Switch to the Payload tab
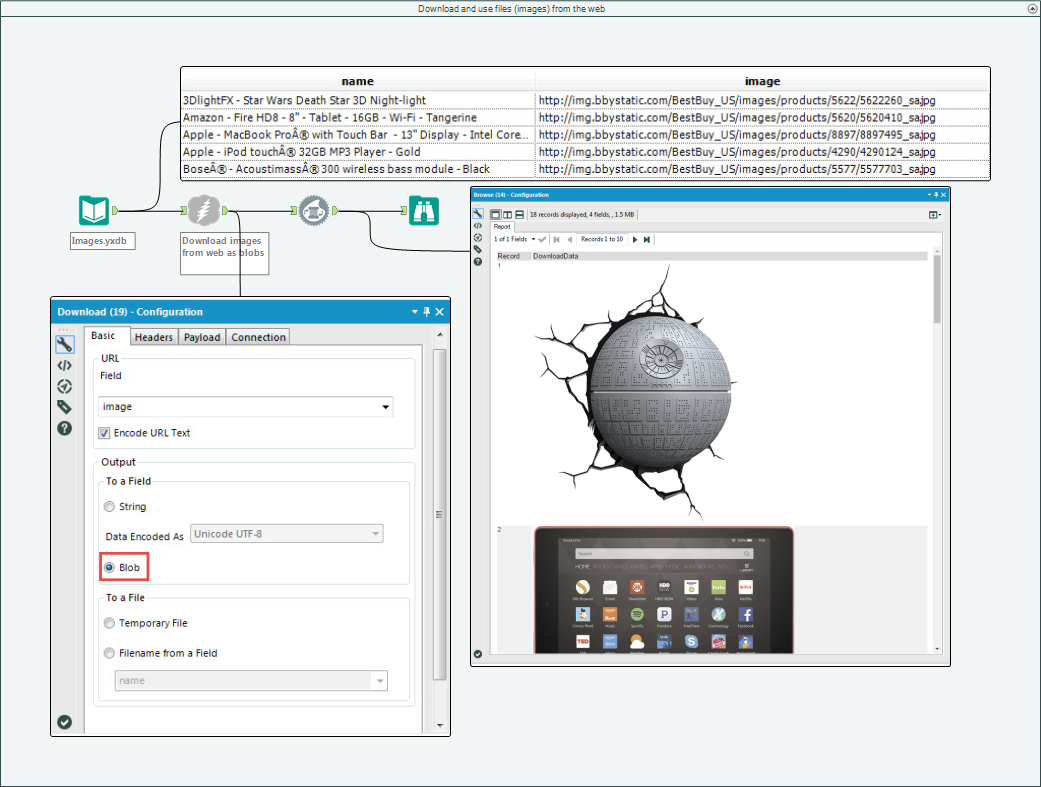The image size is (1041, 787). coord(201,337)
